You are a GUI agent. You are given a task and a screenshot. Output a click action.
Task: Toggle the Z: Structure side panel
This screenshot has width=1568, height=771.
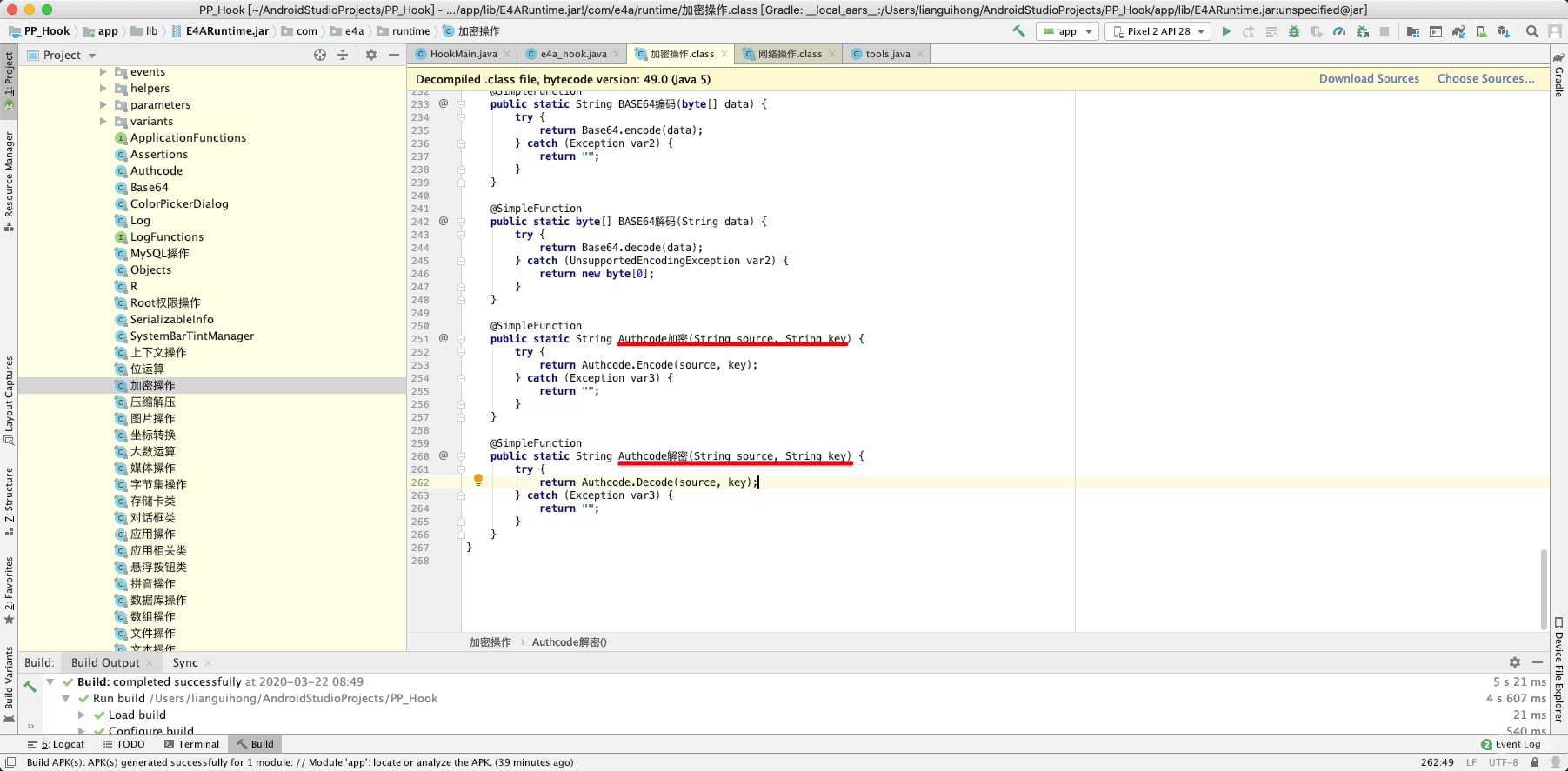click(9, 502)
